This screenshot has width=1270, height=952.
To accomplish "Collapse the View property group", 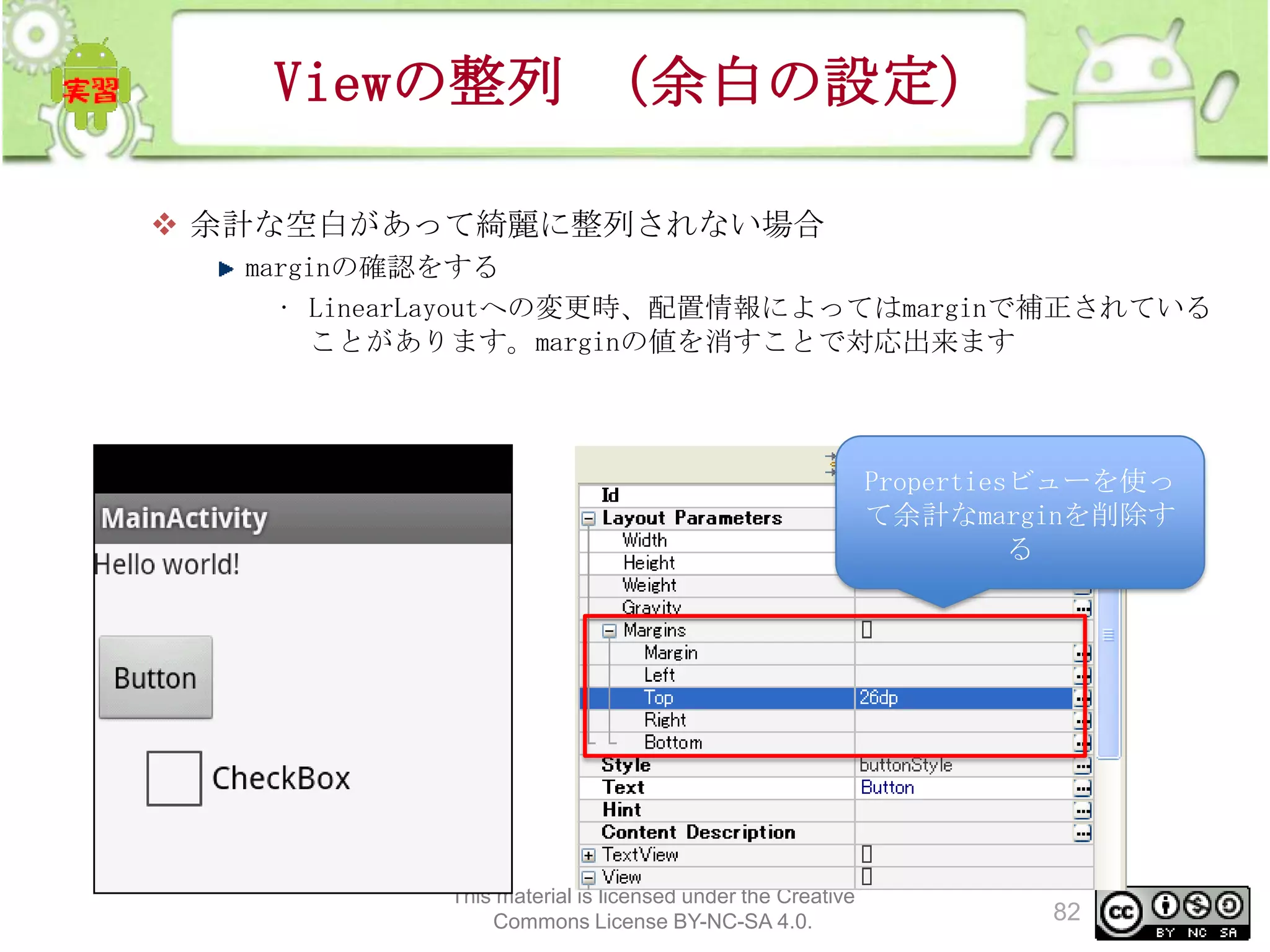I will tap(588, 878).
